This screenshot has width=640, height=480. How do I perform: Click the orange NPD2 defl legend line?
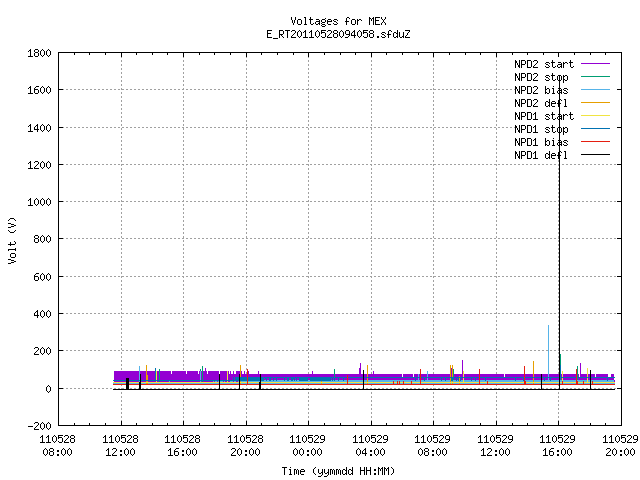point(596,102)
